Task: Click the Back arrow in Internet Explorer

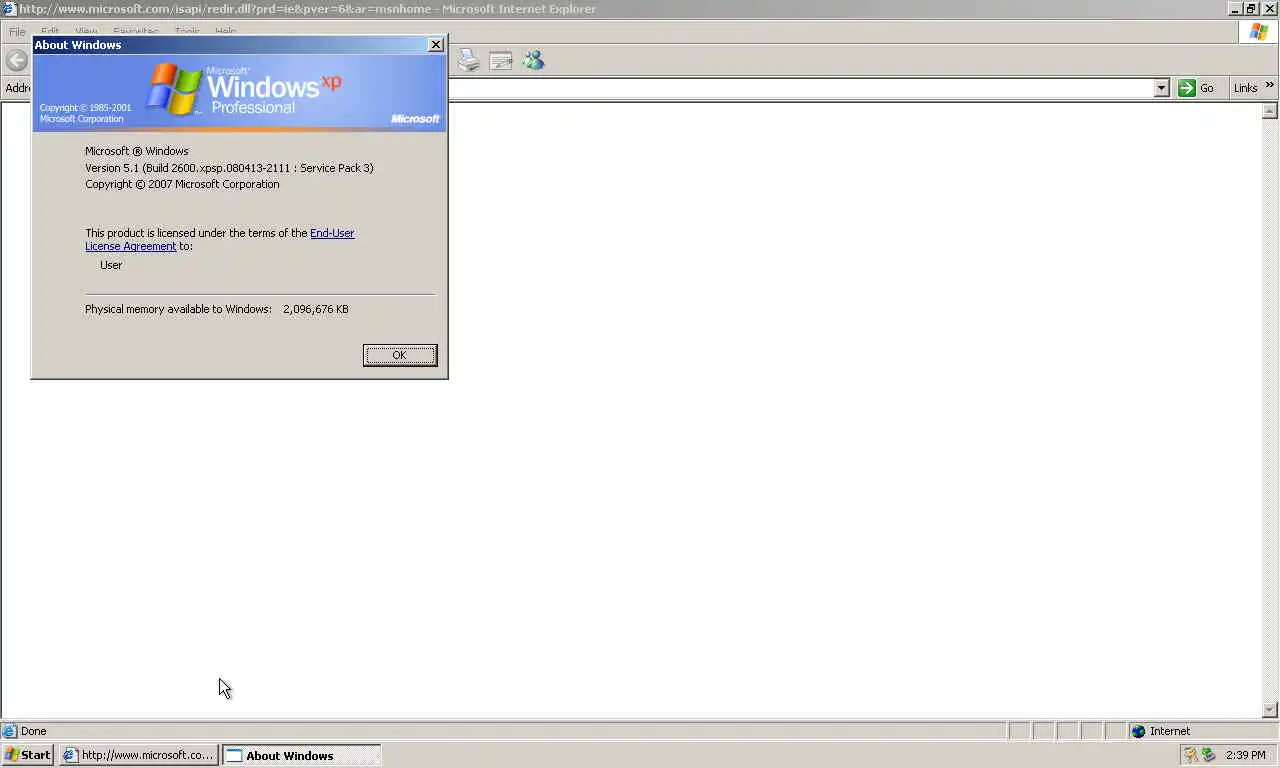Action: tap(16, 61)
